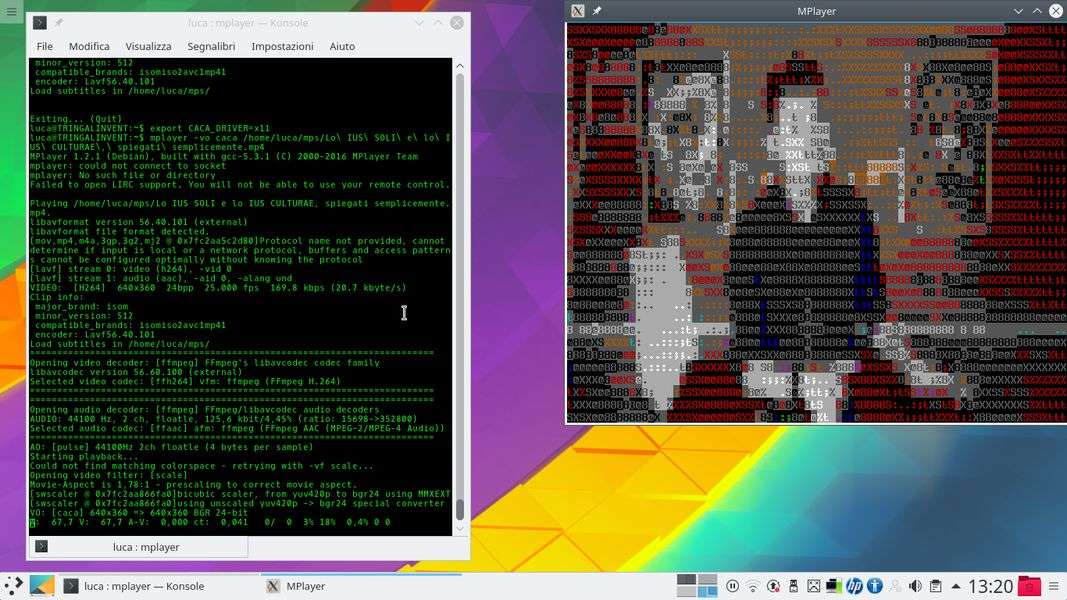This screenshot has width=1067, height=600.
Task: Click the 'AO: [pulse] 44100Hz 2ch' line
Action: 171,447
